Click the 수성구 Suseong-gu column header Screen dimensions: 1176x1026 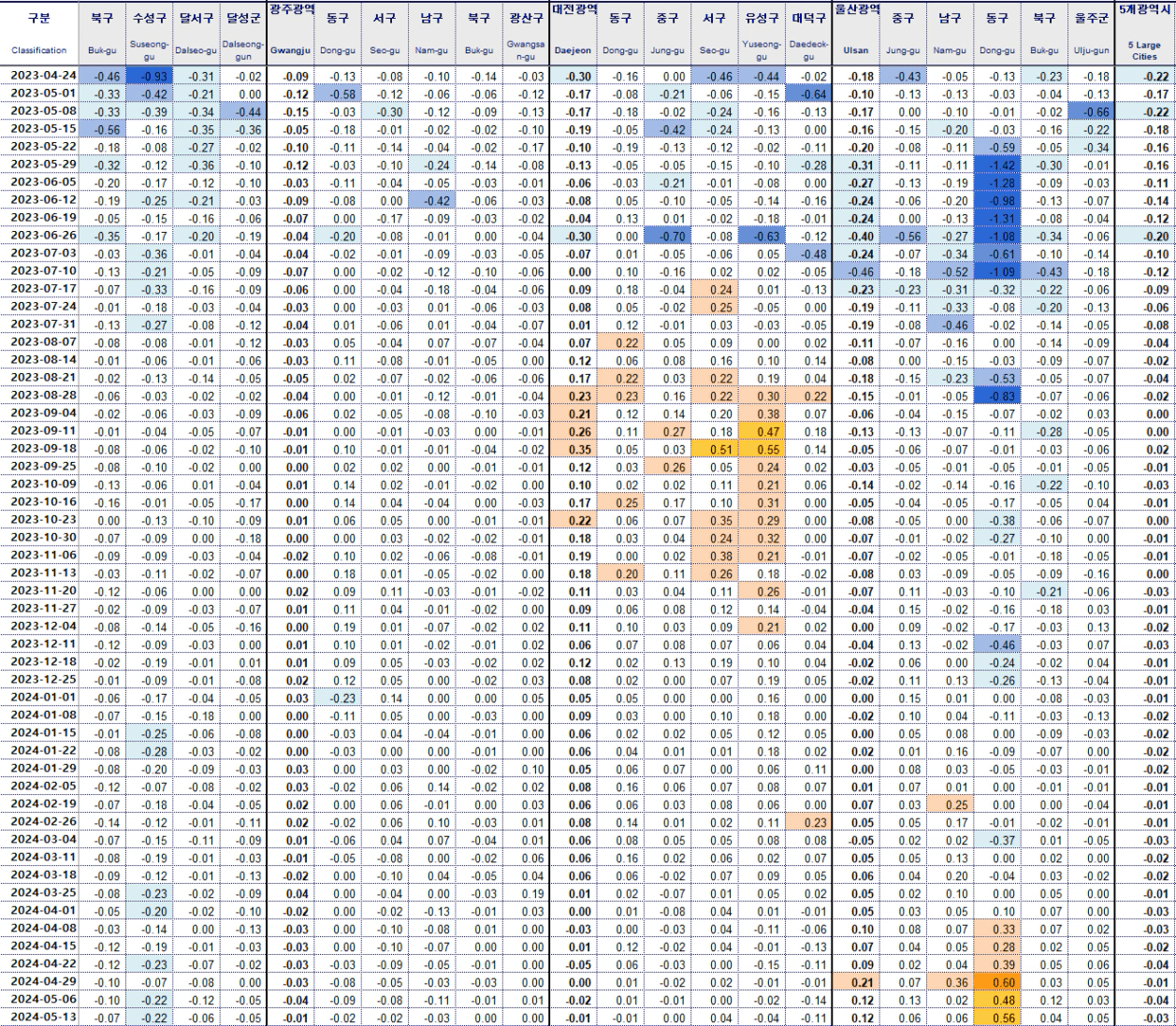[x=149, y=34]
